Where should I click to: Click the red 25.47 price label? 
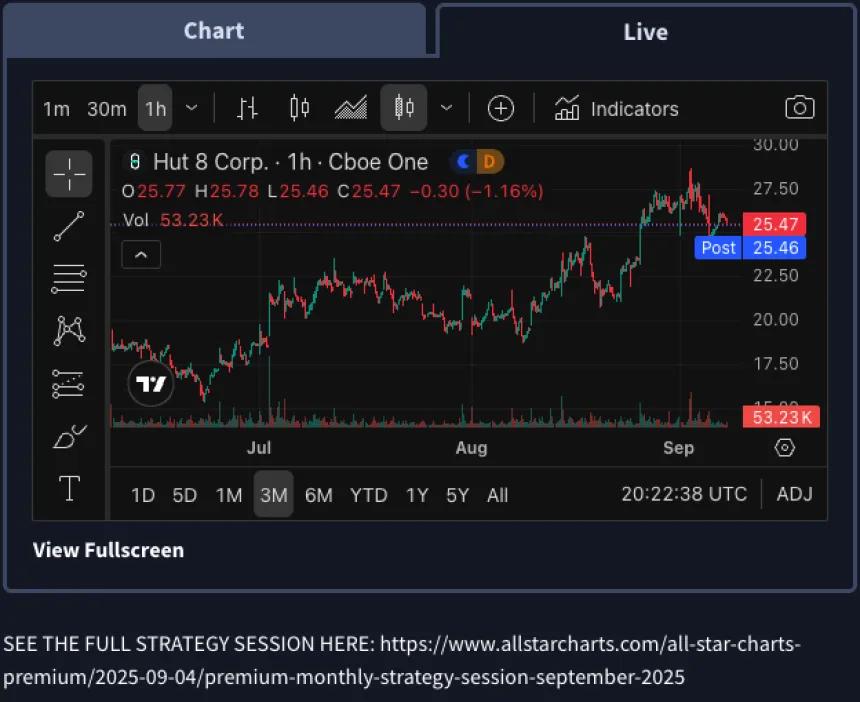tap(774, 224)
